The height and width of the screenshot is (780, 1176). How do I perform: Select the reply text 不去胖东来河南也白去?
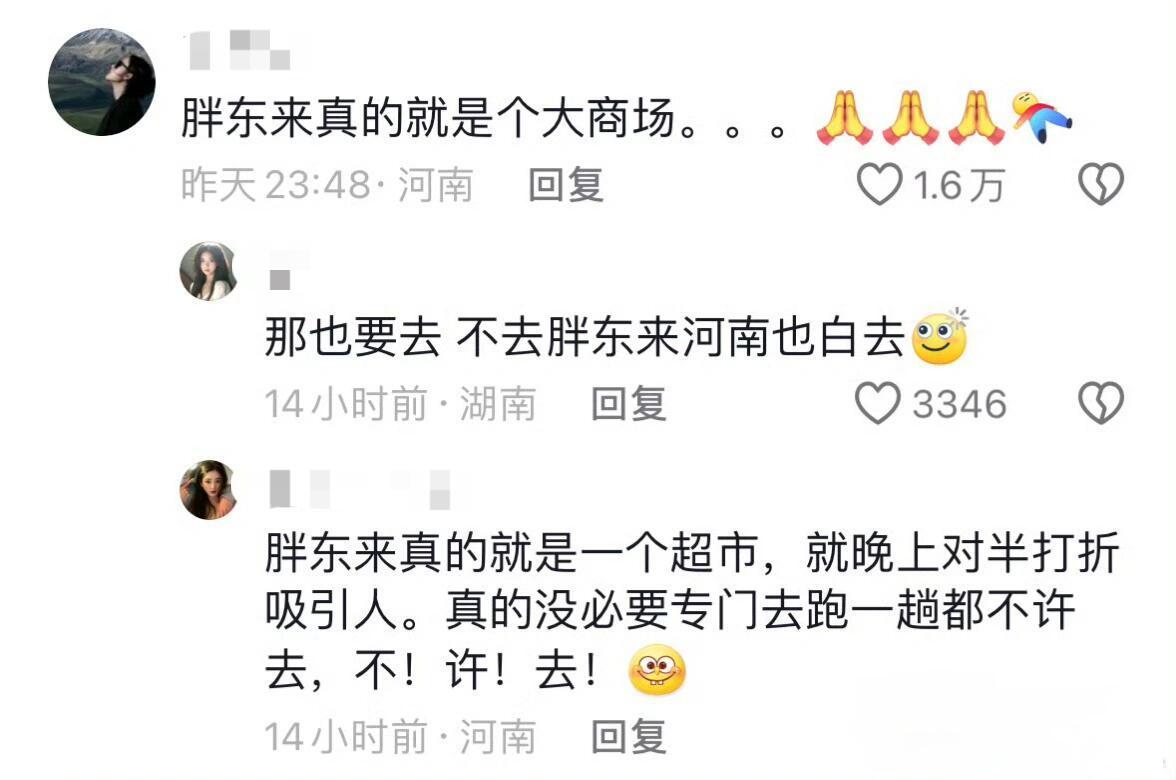pyautogui.click(x=680, y=337)
